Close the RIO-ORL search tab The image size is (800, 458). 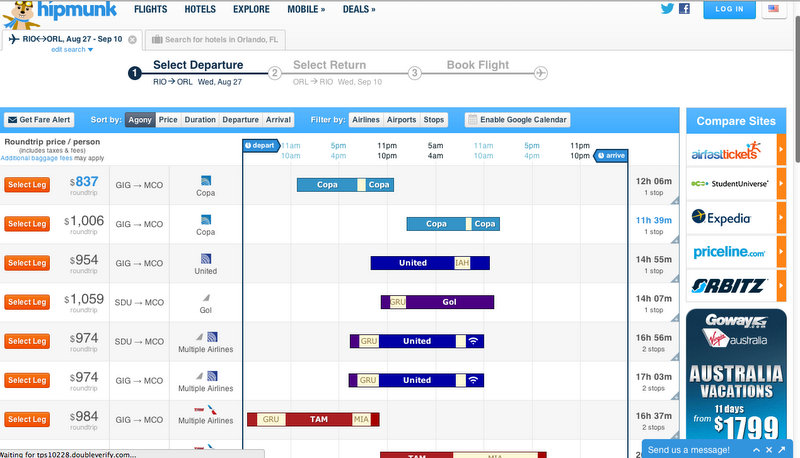(132, 39)
